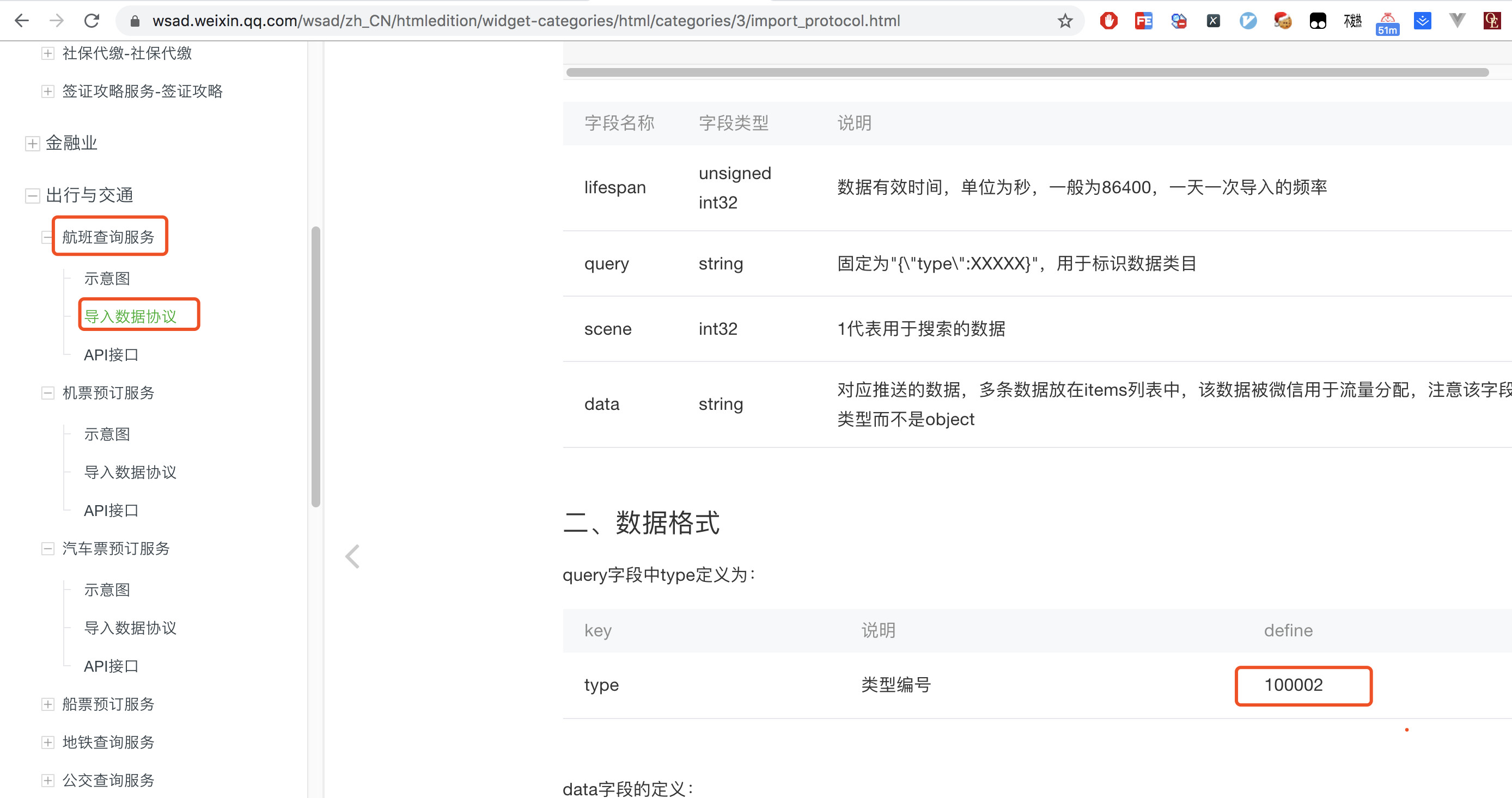Open 示意图 under 汽车票预订服务

coord(107,590)
